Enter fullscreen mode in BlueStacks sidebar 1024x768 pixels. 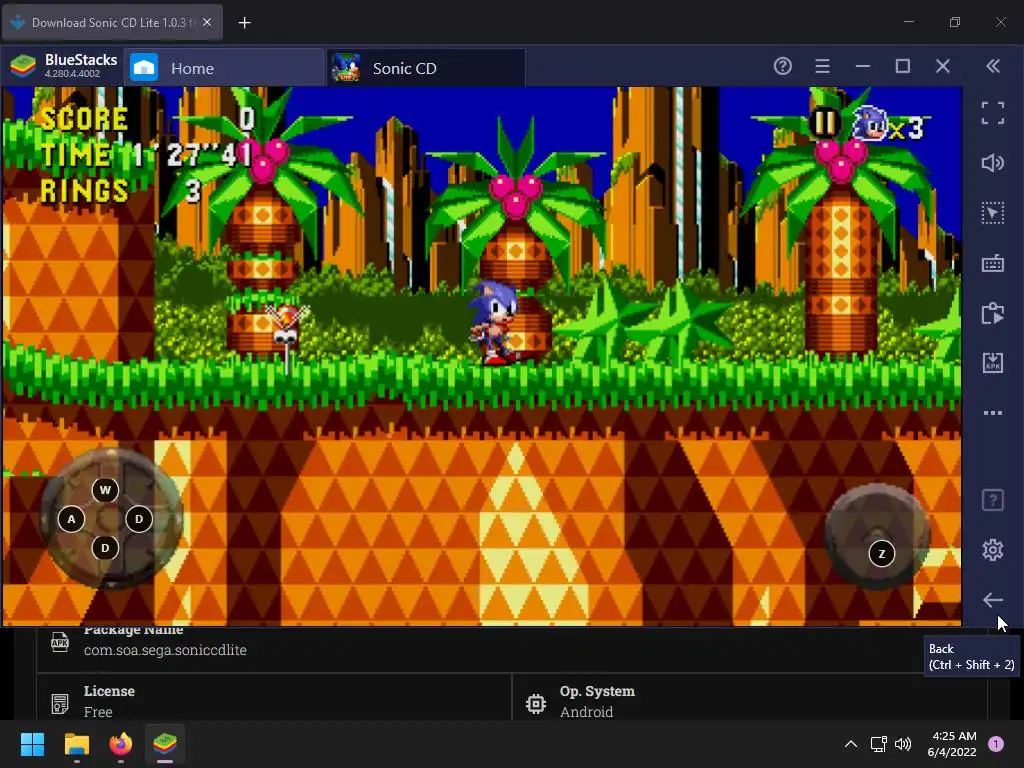[993, 113]
